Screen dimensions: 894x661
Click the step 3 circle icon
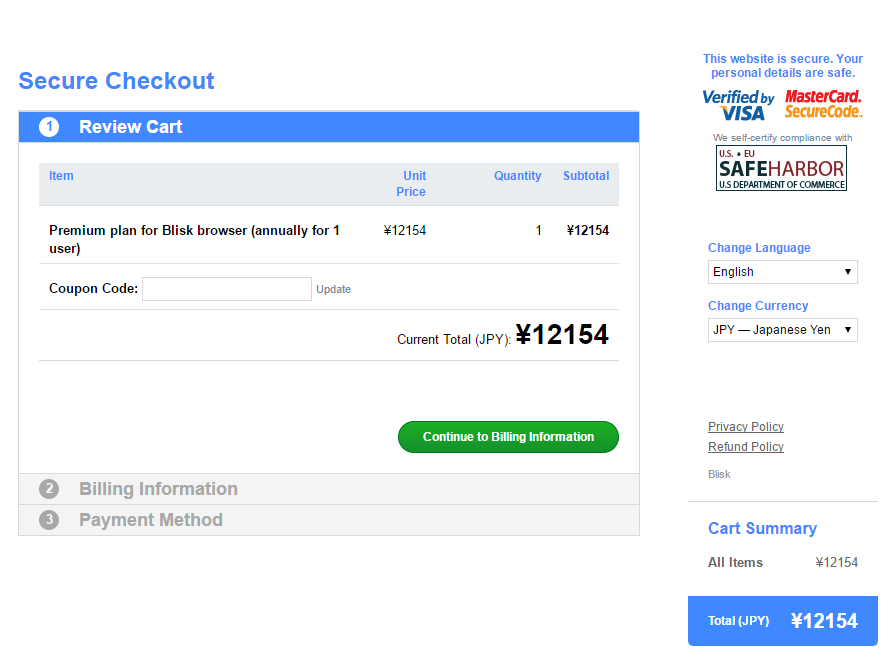click(x=49, y=520)
